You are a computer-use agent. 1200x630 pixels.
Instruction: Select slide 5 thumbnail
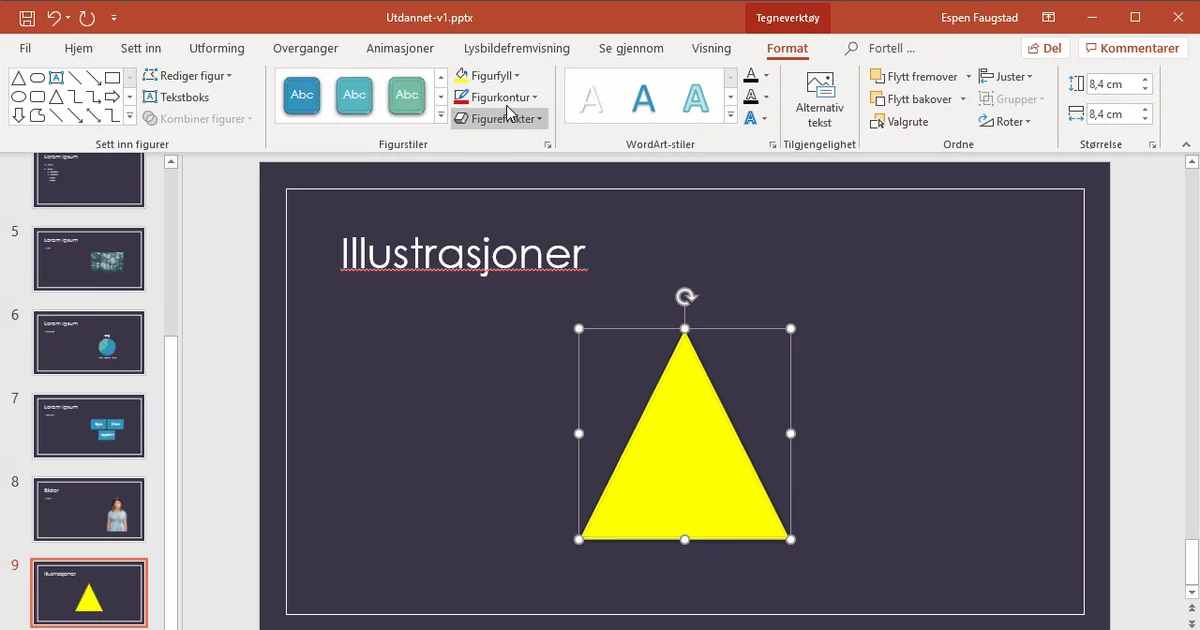tap(89, 259)
